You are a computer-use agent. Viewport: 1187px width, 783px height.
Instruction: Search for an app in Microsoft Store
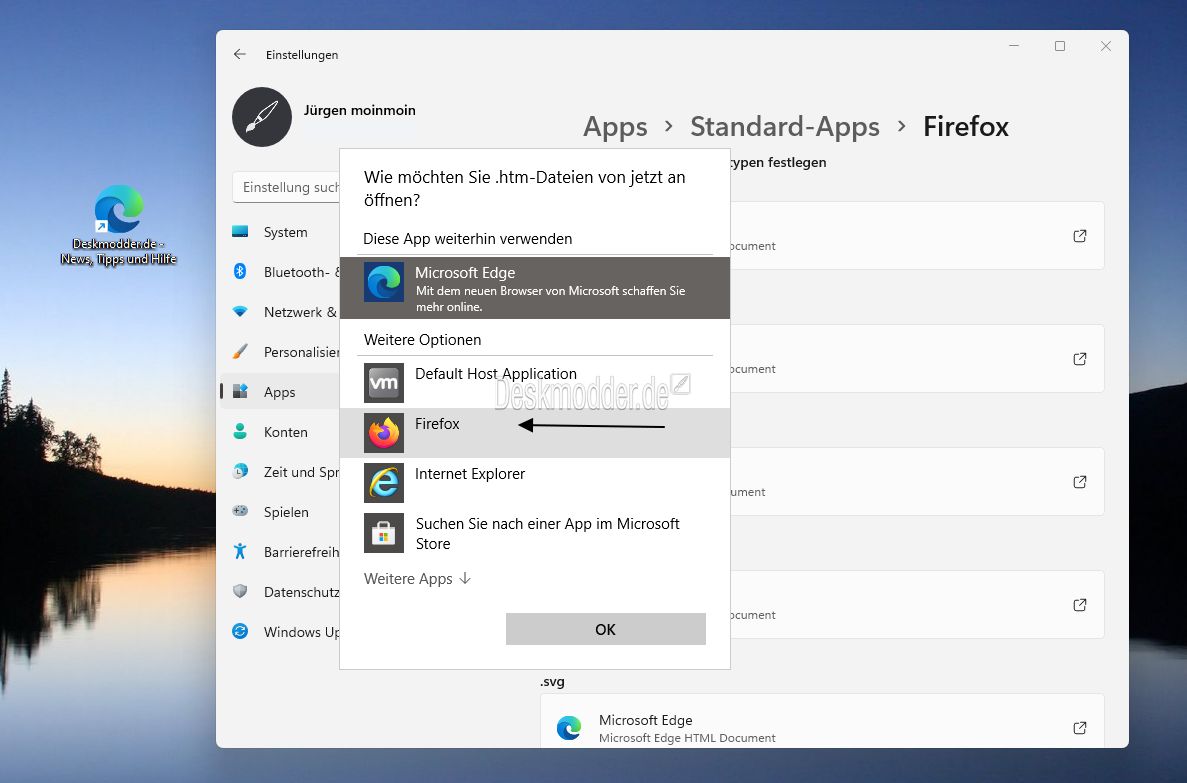534,533
